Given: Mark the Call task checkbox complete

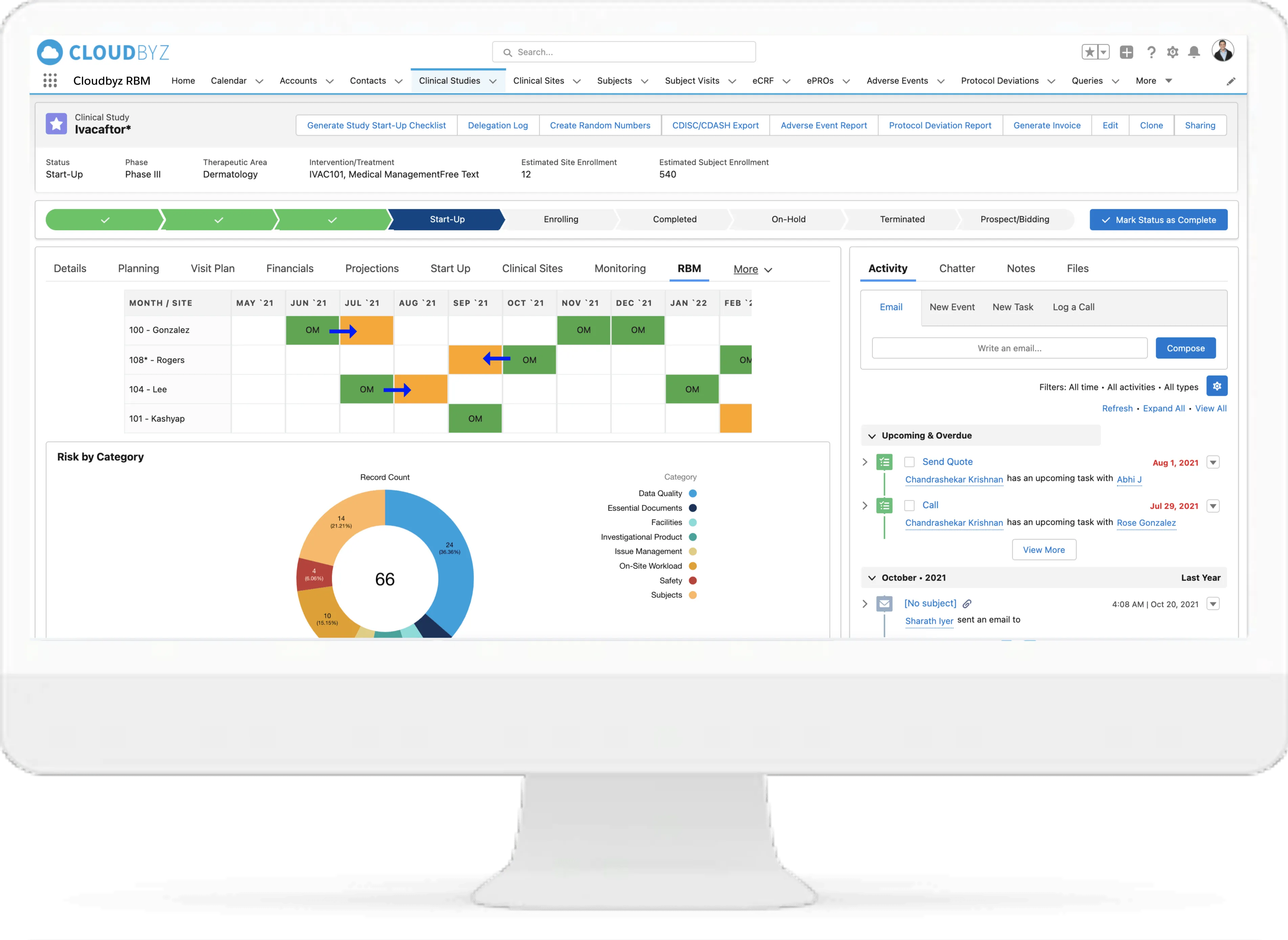Looking at the screenshot, I should pos(910,505).
